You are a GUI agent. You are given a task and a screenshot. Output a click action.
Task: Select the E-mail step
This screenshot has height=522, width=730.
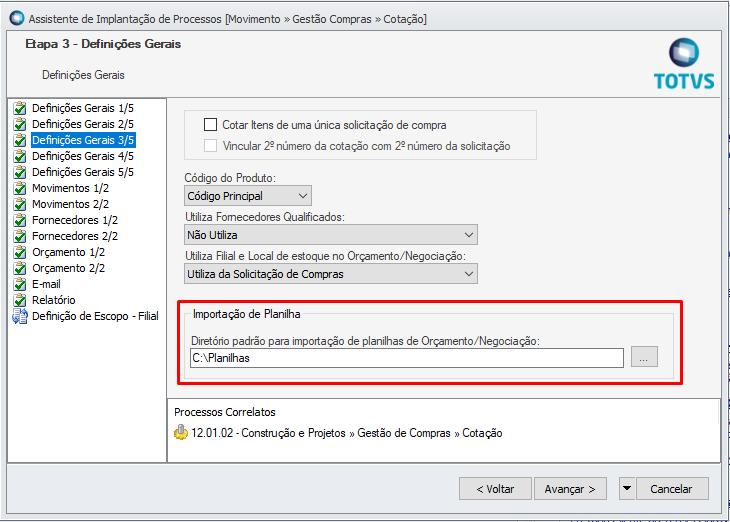coord(46,284)
